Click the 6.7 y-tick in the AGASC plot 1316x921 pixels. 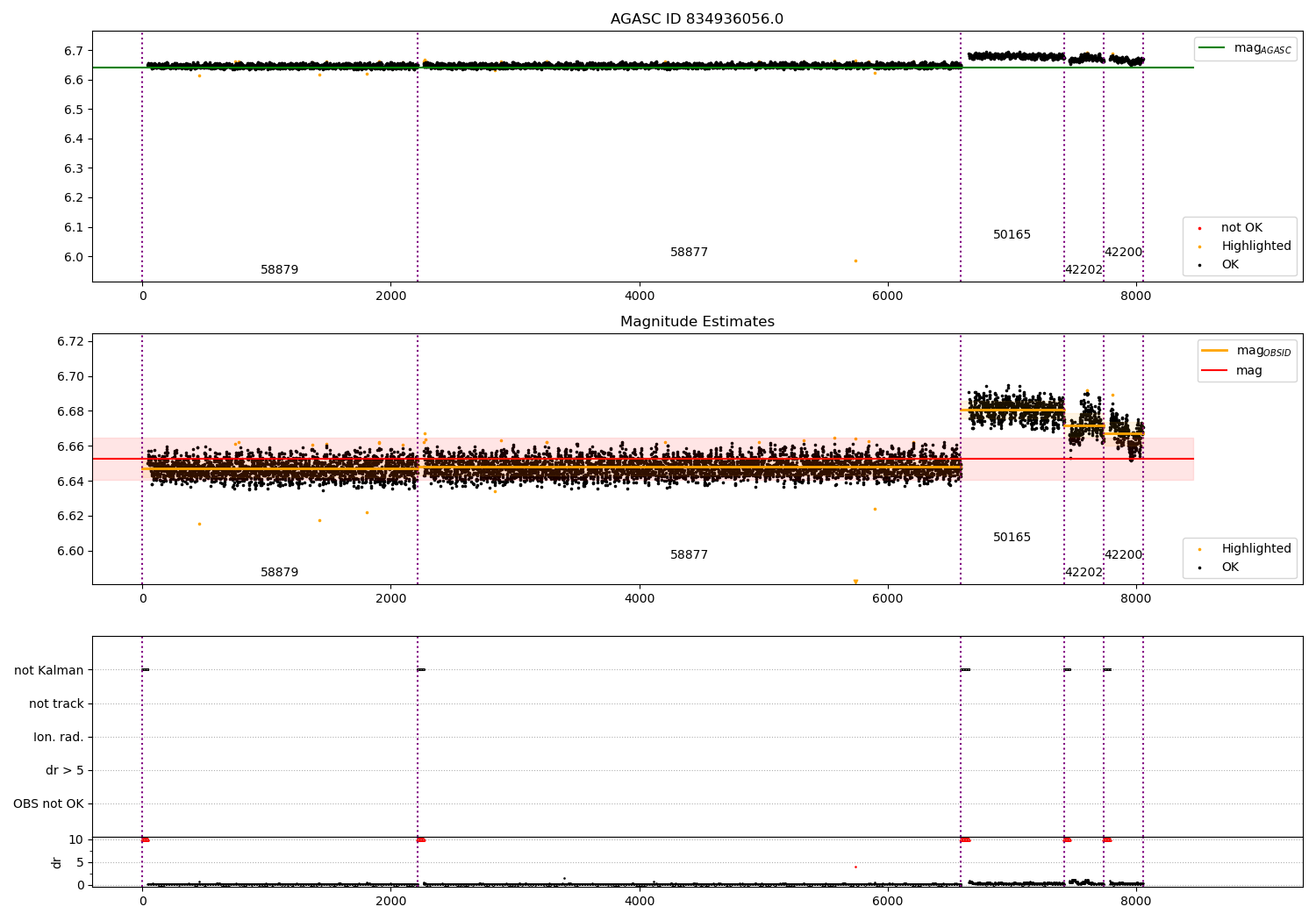point(74,51)
